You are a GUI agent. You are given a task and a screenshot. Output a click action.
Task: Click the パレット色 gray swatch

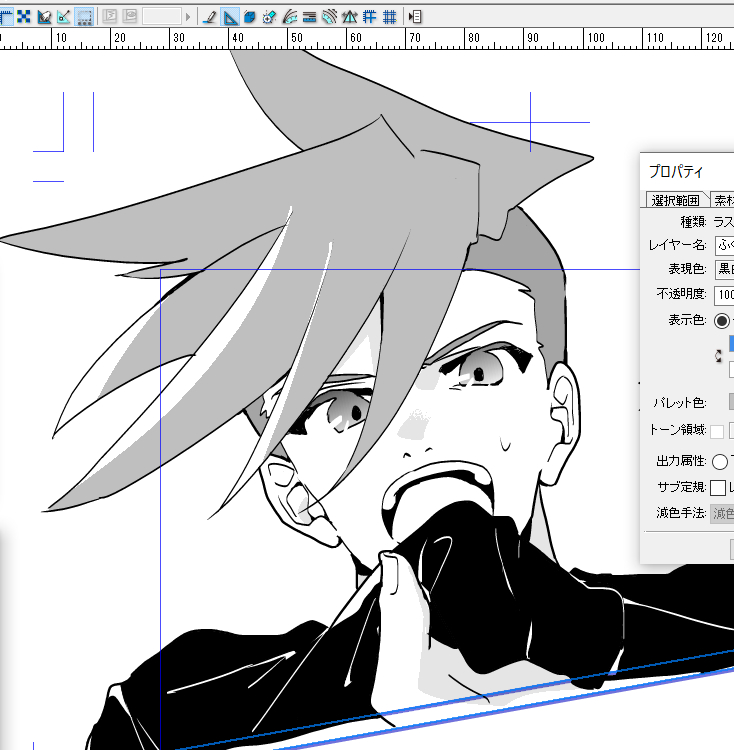pos(732,402)
